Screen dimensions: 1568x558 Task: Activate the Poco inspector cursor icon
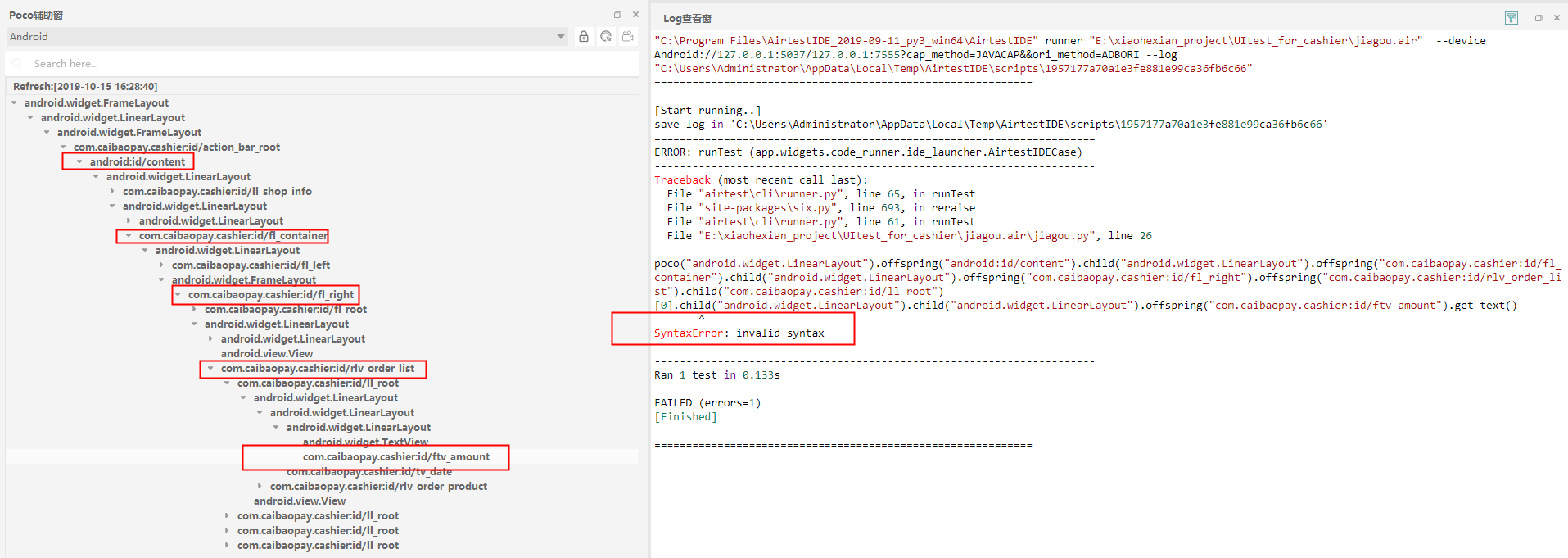pos(606,36)
